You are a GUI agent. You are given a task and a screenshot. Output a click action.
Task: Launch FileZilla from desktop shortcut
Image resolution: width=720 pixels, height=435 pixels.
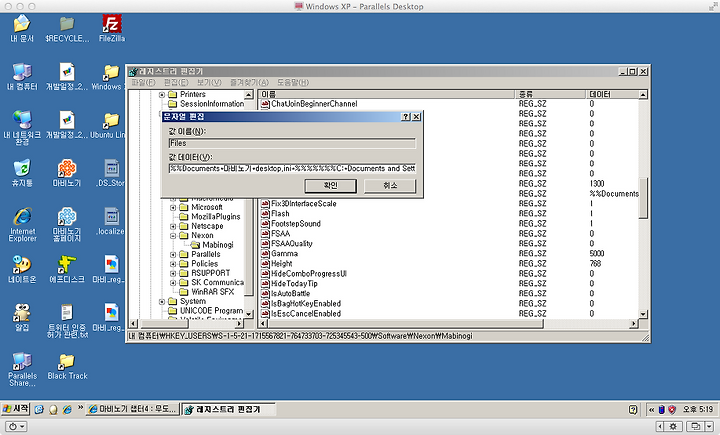112,28
